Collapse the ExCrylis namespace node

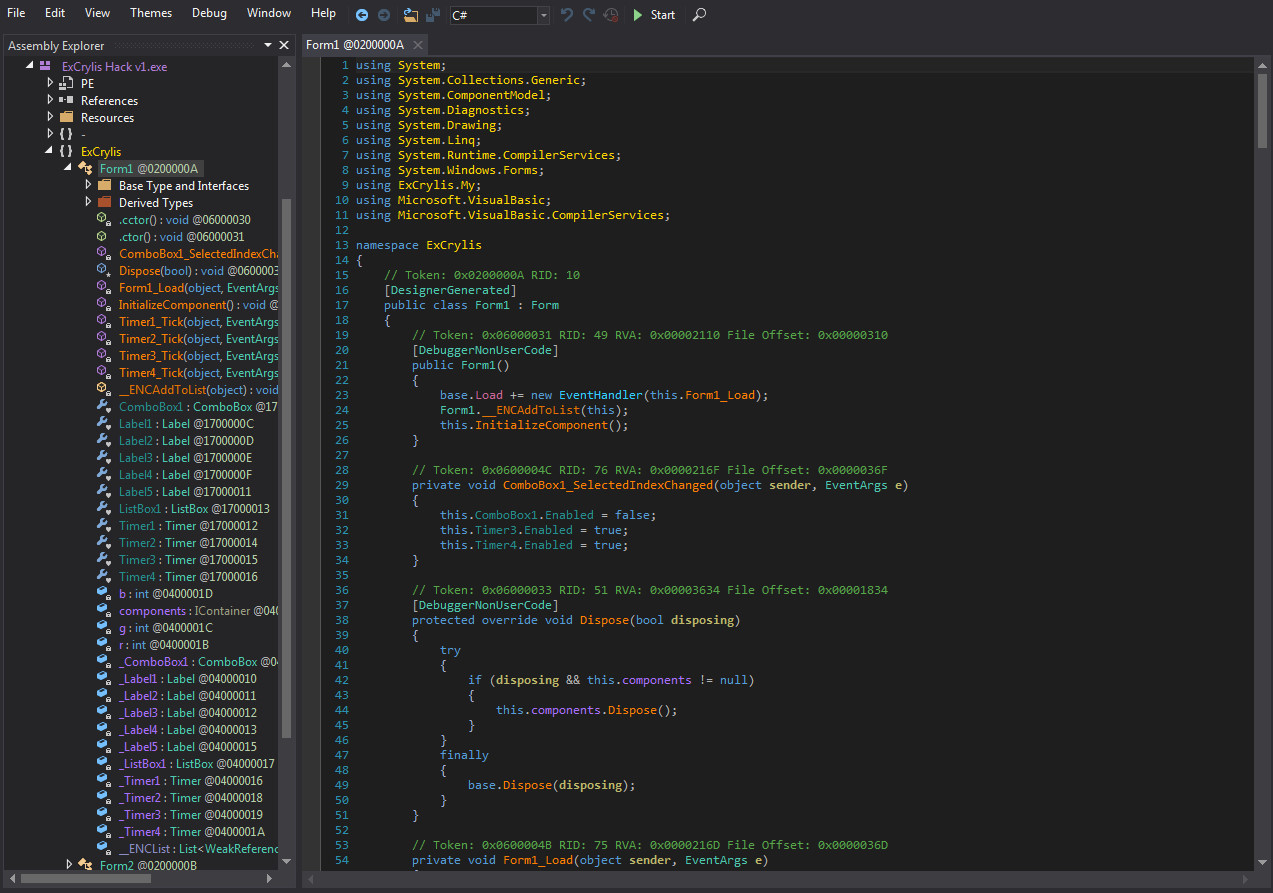point(50,151)
